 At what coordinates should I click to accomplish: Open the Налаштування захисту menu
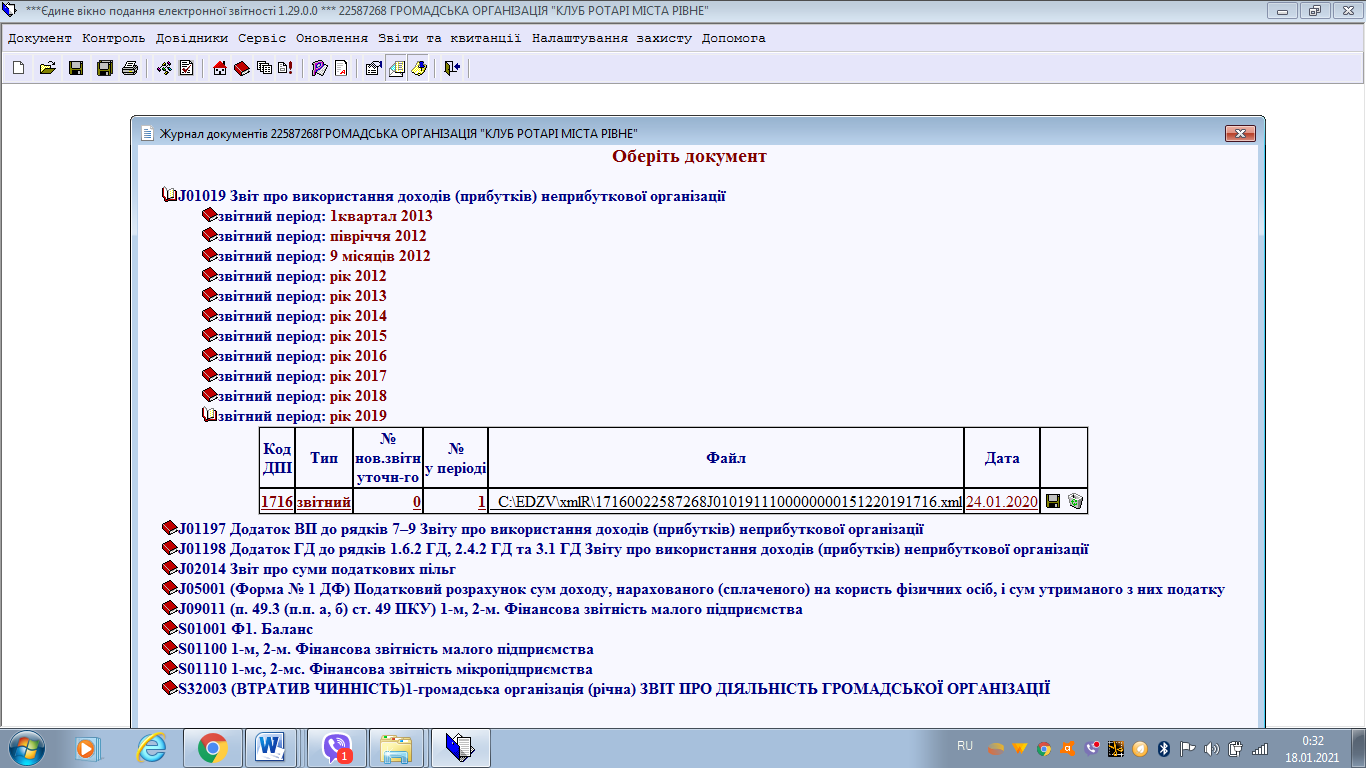pyautogui.click(x=611, y=38)
